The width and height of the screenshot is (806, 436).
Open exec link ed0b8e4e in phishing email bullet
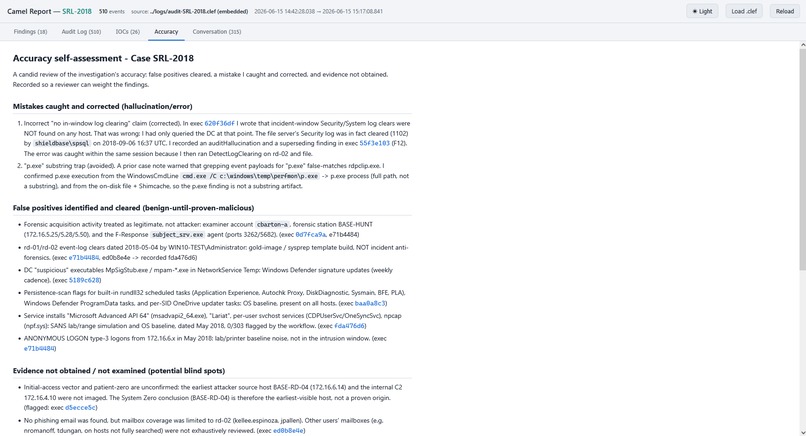[288, 431]
